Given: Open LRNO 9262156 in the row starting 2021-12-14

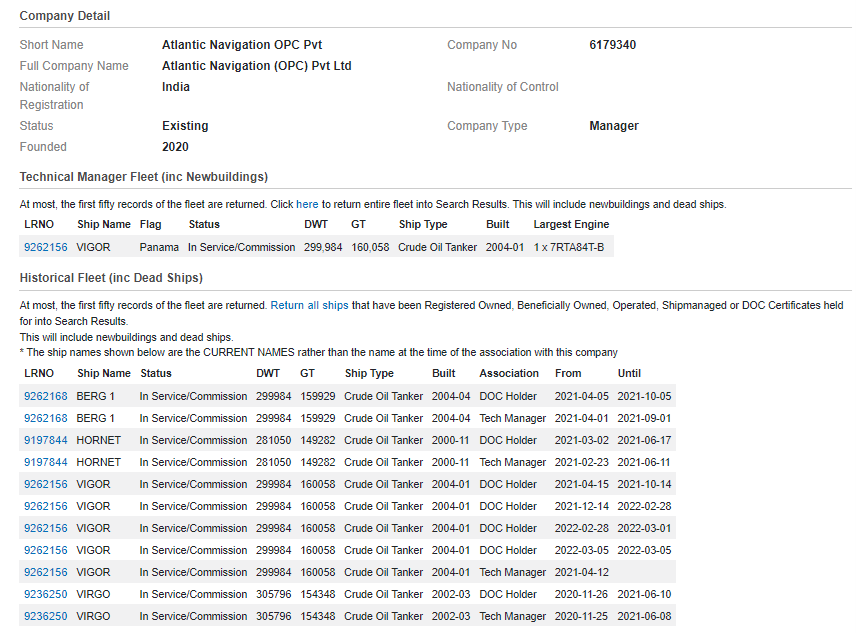Looking at the screenshot, I should (46, 506).
